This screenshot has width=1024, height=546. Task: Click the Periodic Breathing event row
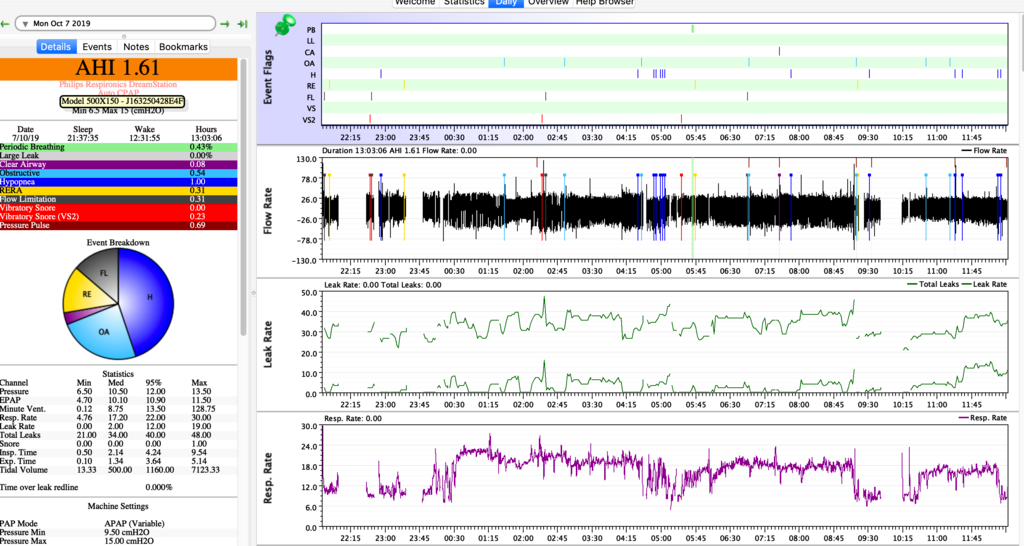pos(118,147)
